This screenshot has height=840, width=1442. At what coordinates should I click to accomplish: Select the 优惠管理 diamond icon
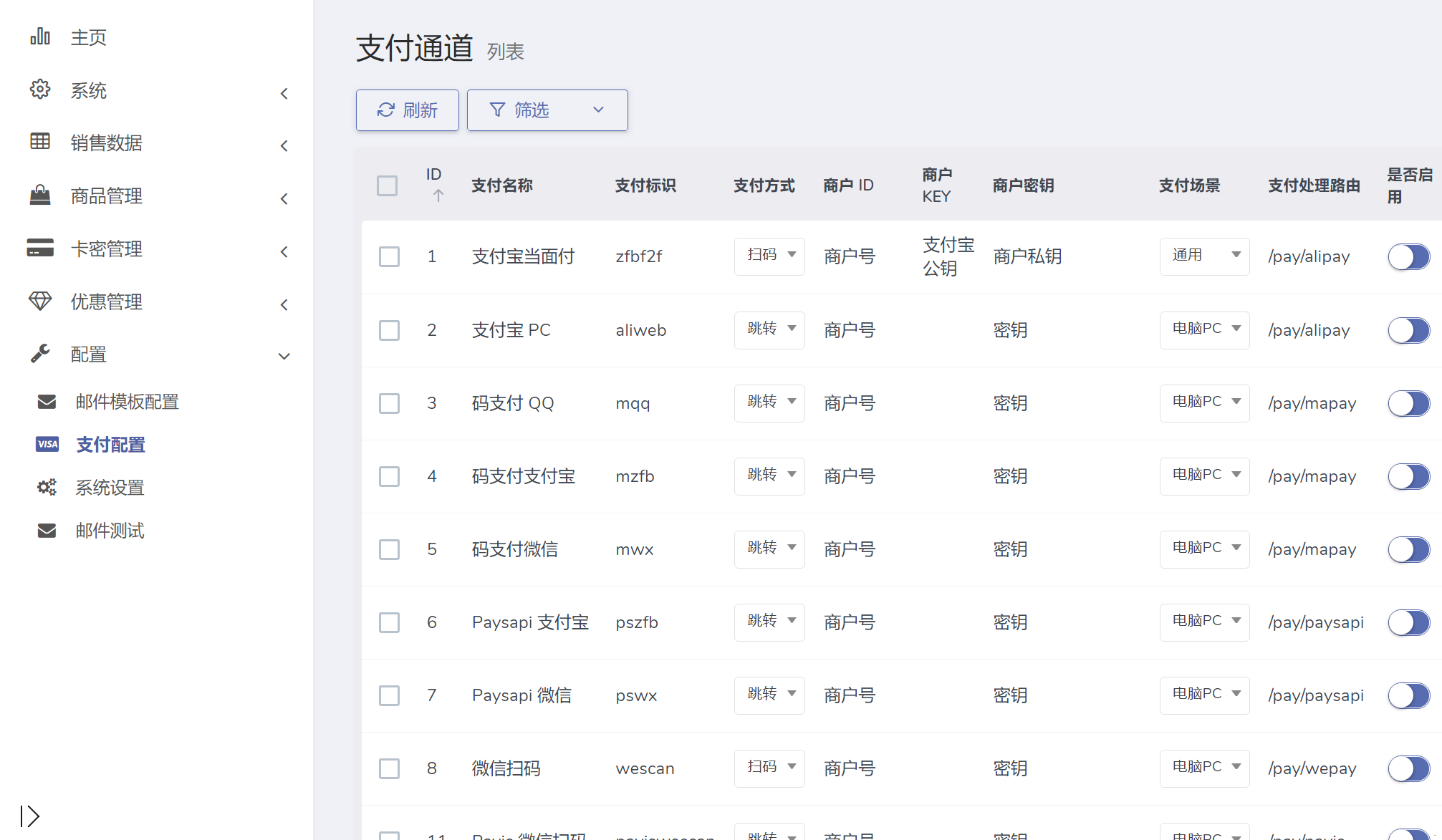pyautogui.click(x=40, y=301)
